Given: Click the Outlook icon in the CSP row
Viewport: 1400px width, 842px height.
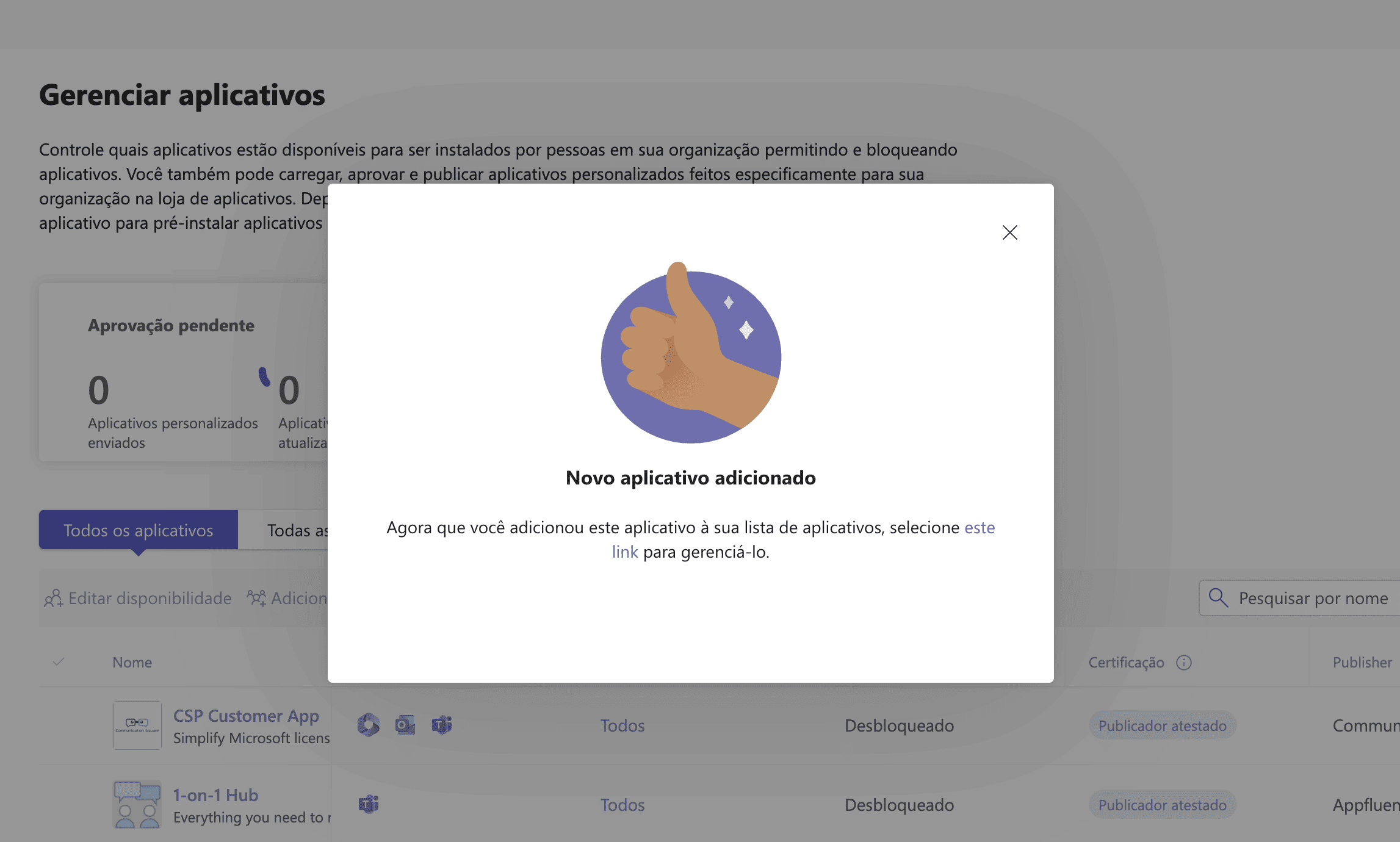Looking at the screenshot, I should coord(405,725).
